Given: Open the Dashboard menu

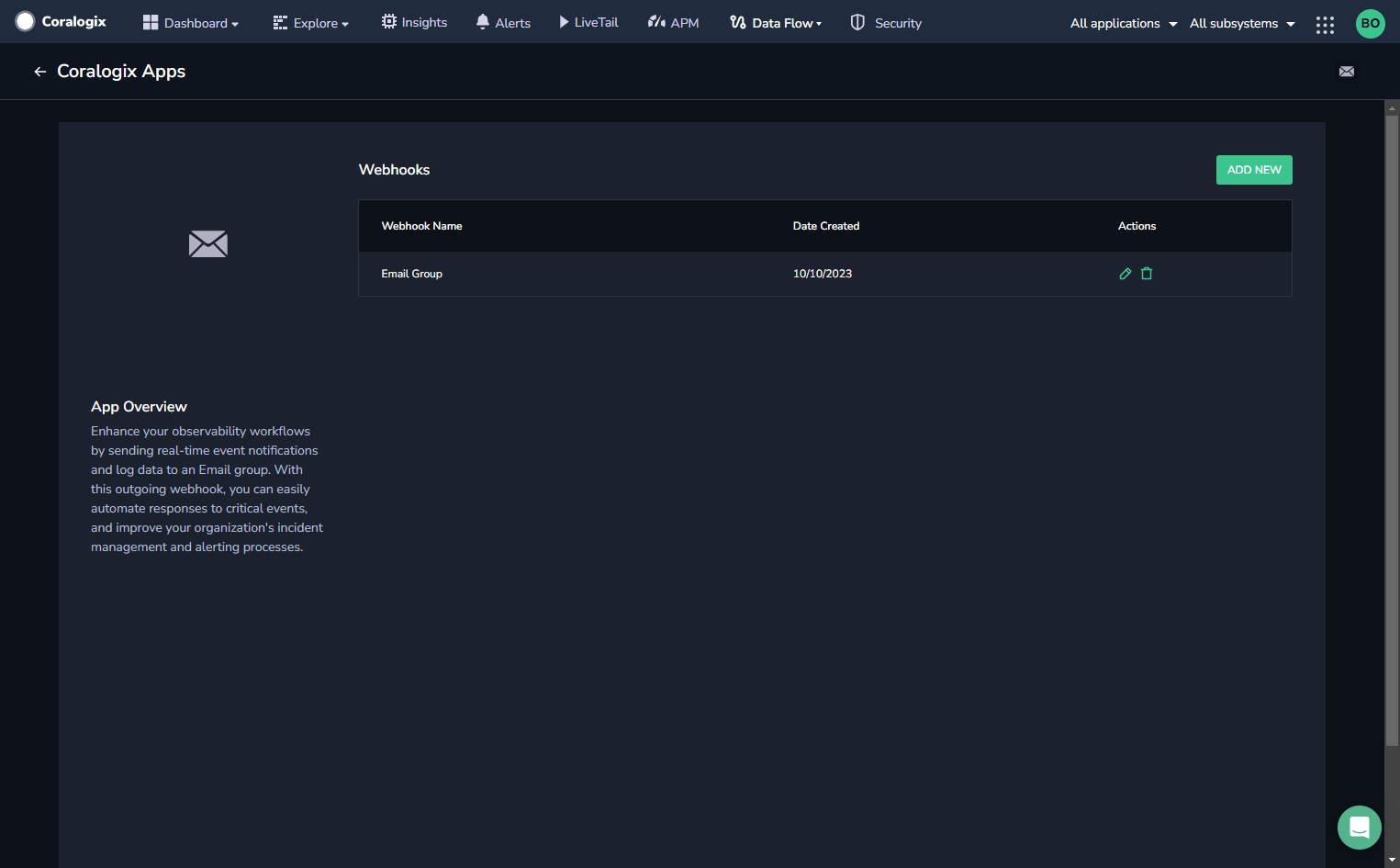Looking at the screenshot, I should [x=191, y=23].
